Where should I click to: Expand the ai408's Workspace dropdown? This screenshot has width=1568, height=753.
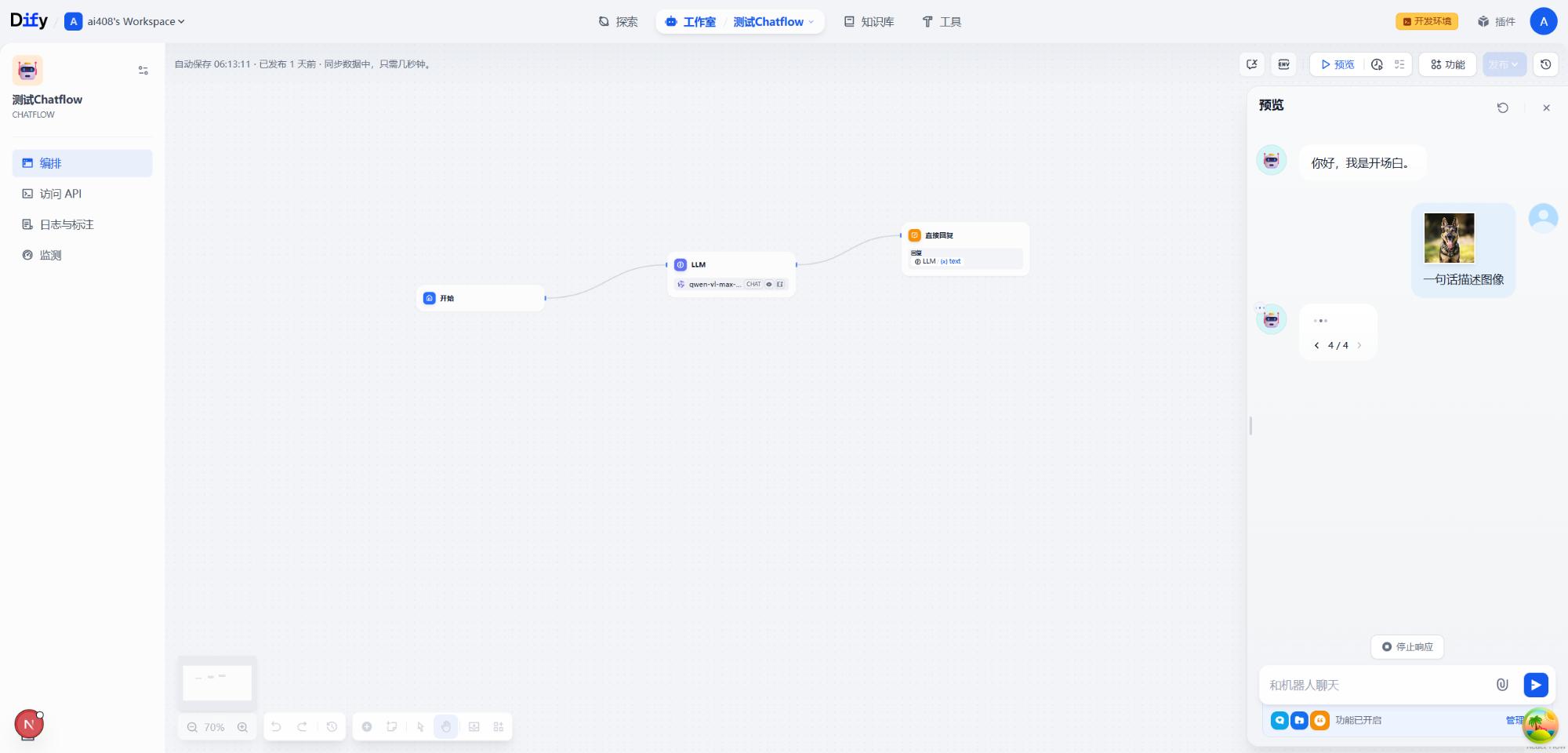pos(135,22)
